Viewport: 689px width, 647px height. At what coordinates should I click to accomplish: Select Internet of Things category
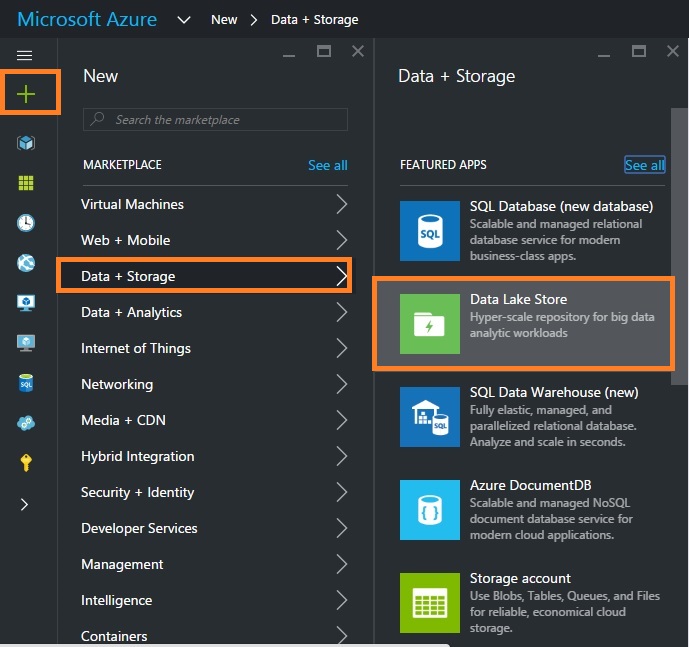click(136, 348)
